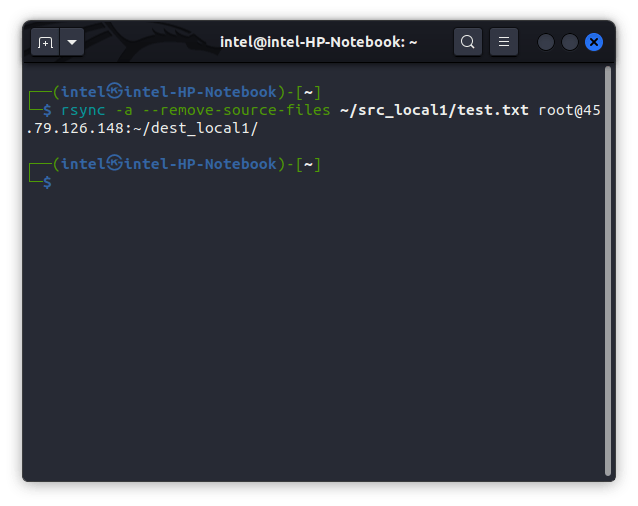Image resolution: width=638 pixels, height=506 pixels.
Task: Click the root@45 destination text
Action: click(x=569, y=110)
